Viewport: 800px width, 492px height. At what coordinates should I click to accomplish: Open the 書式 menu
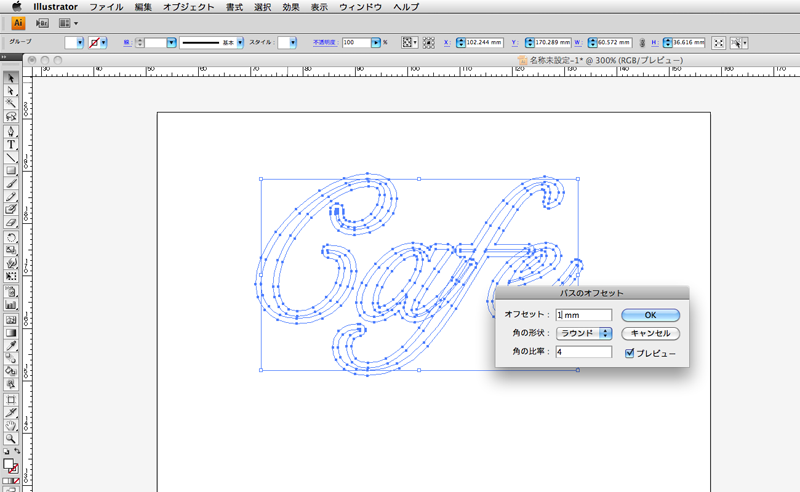tap(235, 7)
